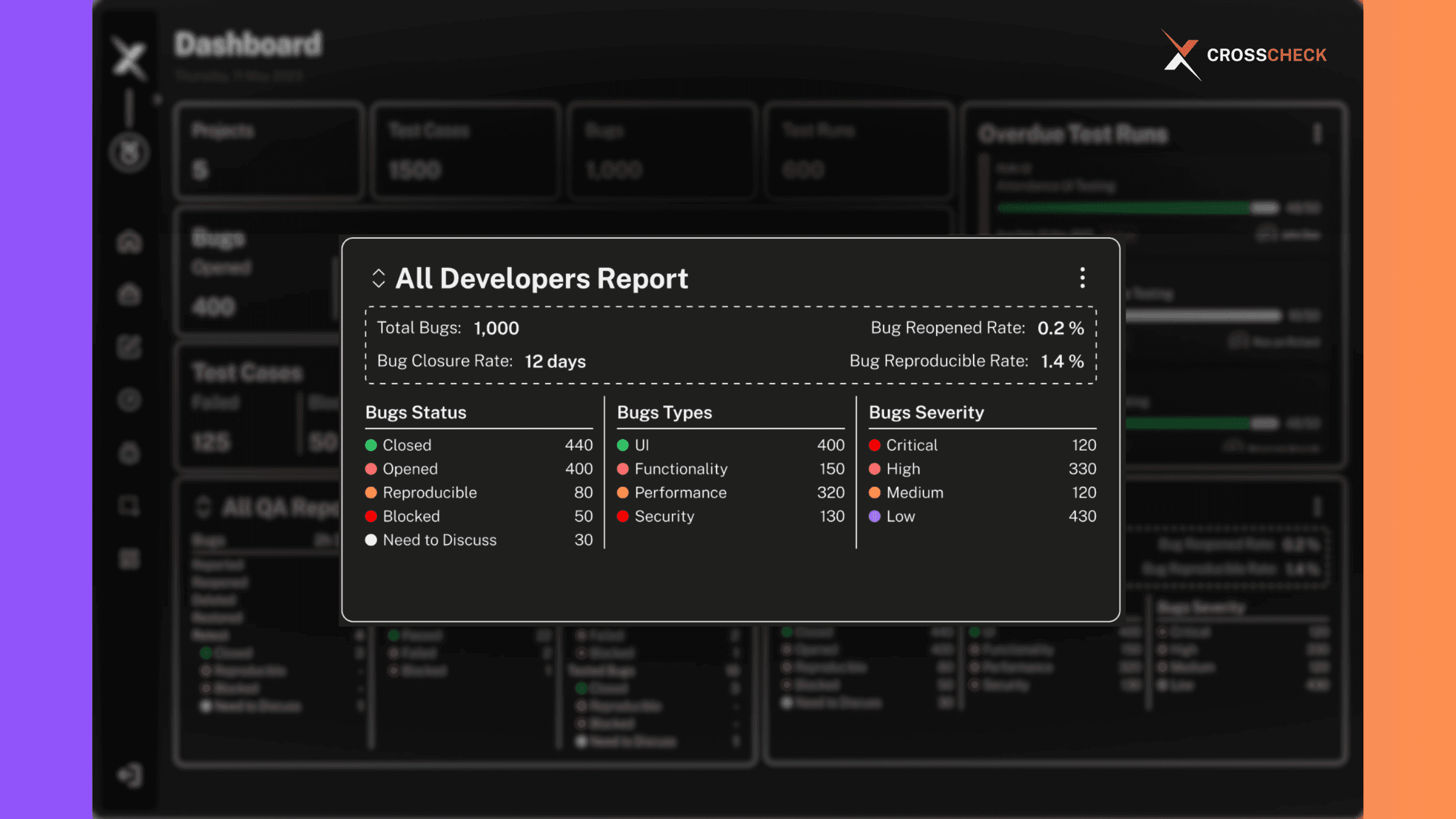1456x819 pixels.
Task: Click the Bugs Types column heading
Action: click(x=664, y=412)
